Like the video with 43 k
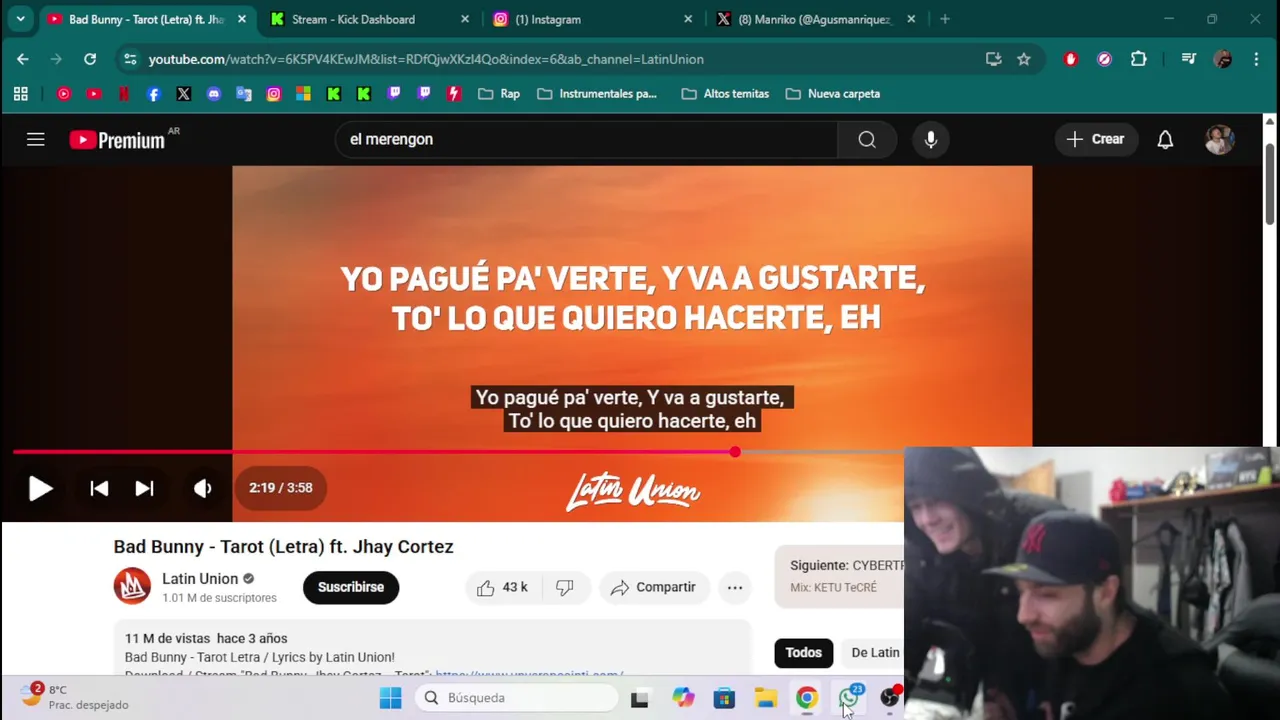 click(502, 587)
